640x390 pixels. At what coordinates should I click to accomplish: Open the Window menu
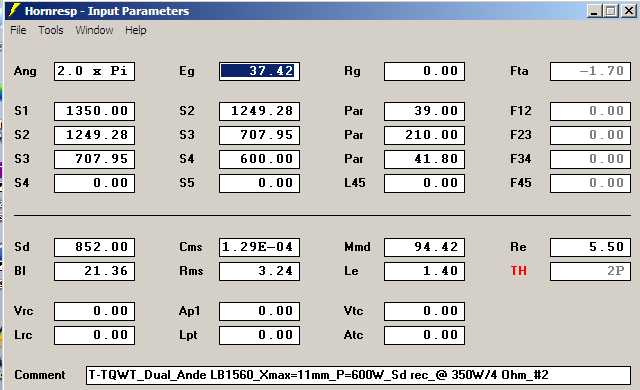(94, 30)
